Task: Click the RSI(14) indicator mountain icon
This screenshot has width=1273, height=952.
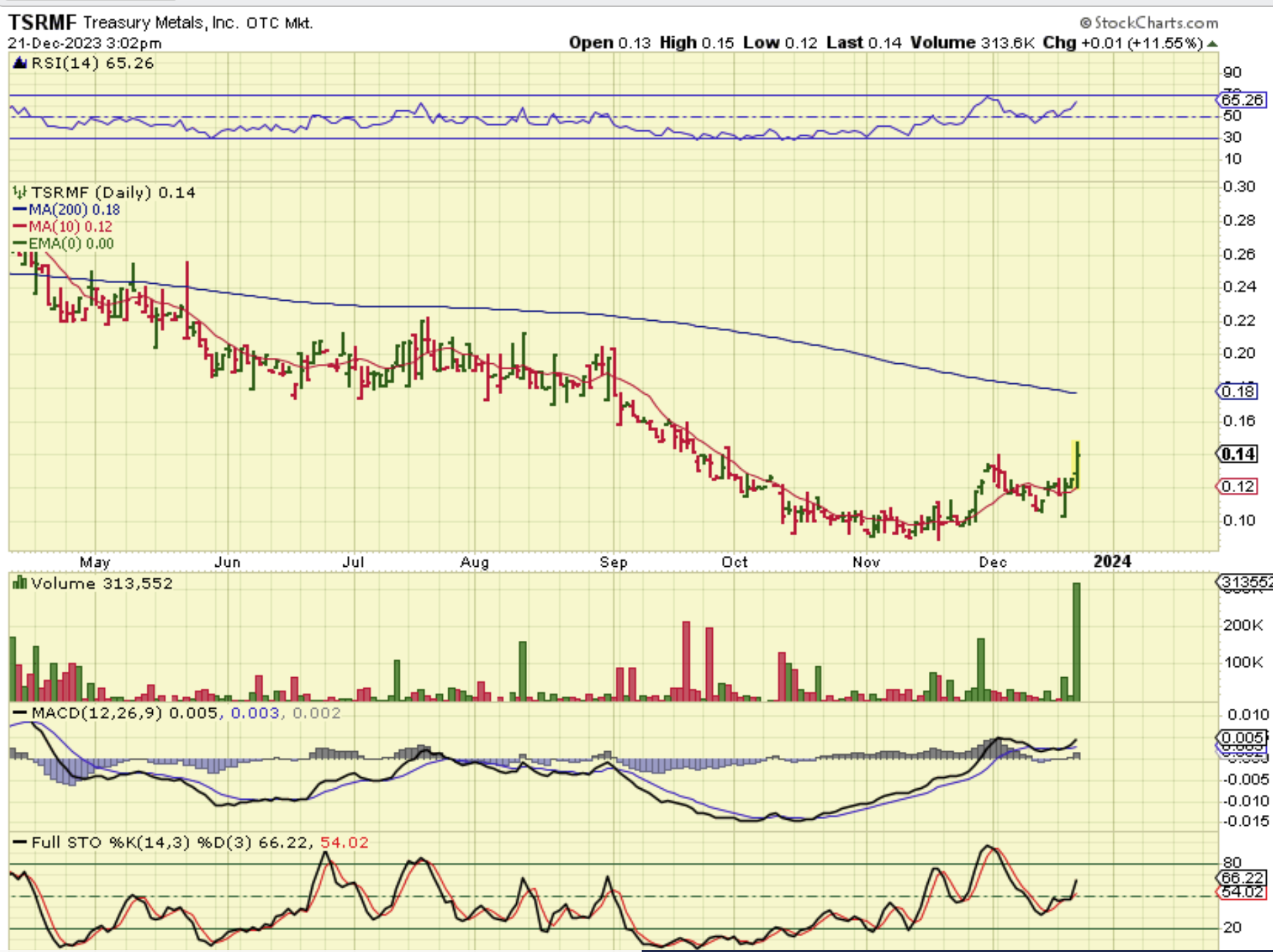Action: click(x=20, y=64)
